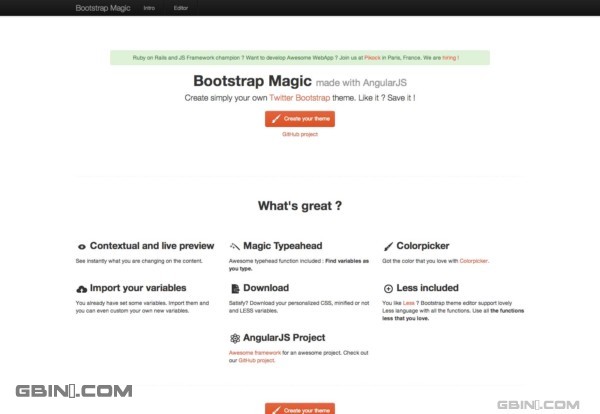Click the Magic Typeahead heading
The width and height of the screenshot is (600, 414).
(283, 246)
